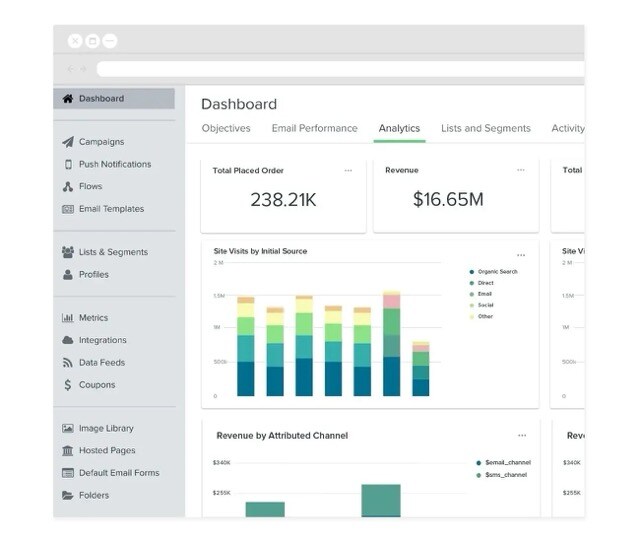Viewport: 640px width, 542px height.
Task: Click the Flows icon in sidebar
Action: [x=68, y=187]
